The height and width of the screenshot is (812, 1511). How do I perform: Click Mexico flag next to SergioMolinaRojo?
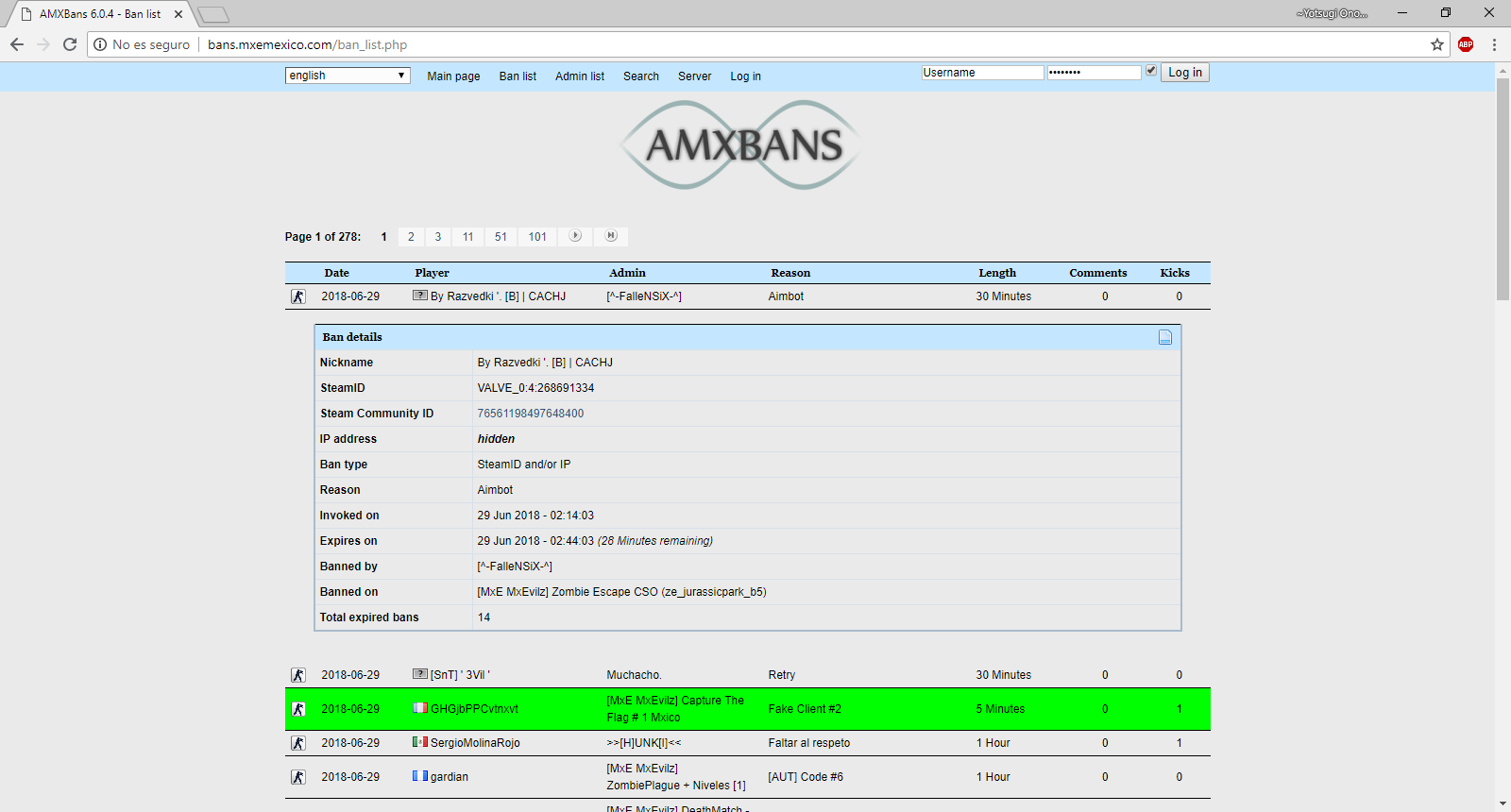[x=420, y=742]
